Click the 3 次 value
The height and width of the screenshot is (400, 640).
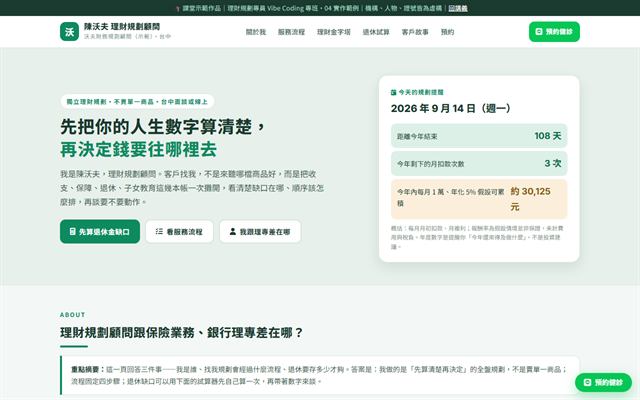pyautogui.click(x=553, y=164)
